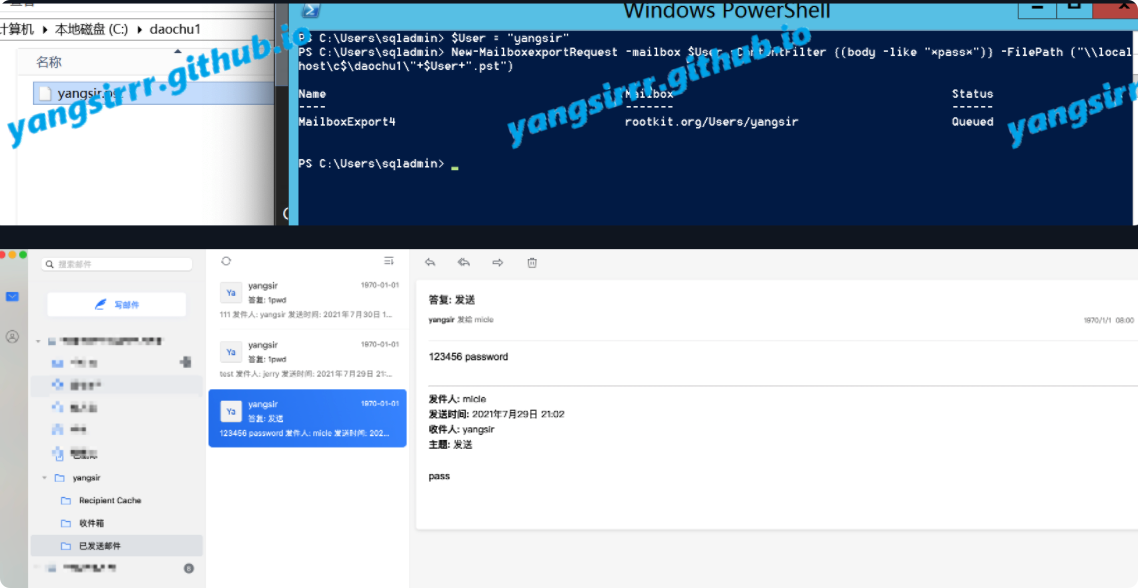Open the Recipient Cache folder

tap(116, 501)
